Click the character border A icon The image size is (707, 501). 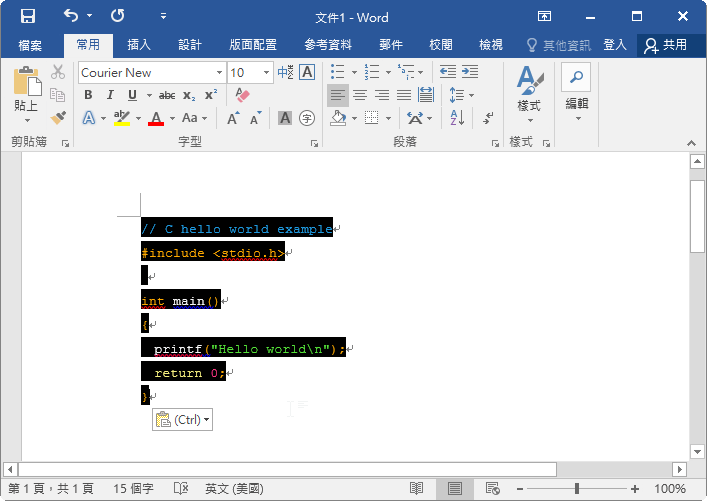pos(307,72)
